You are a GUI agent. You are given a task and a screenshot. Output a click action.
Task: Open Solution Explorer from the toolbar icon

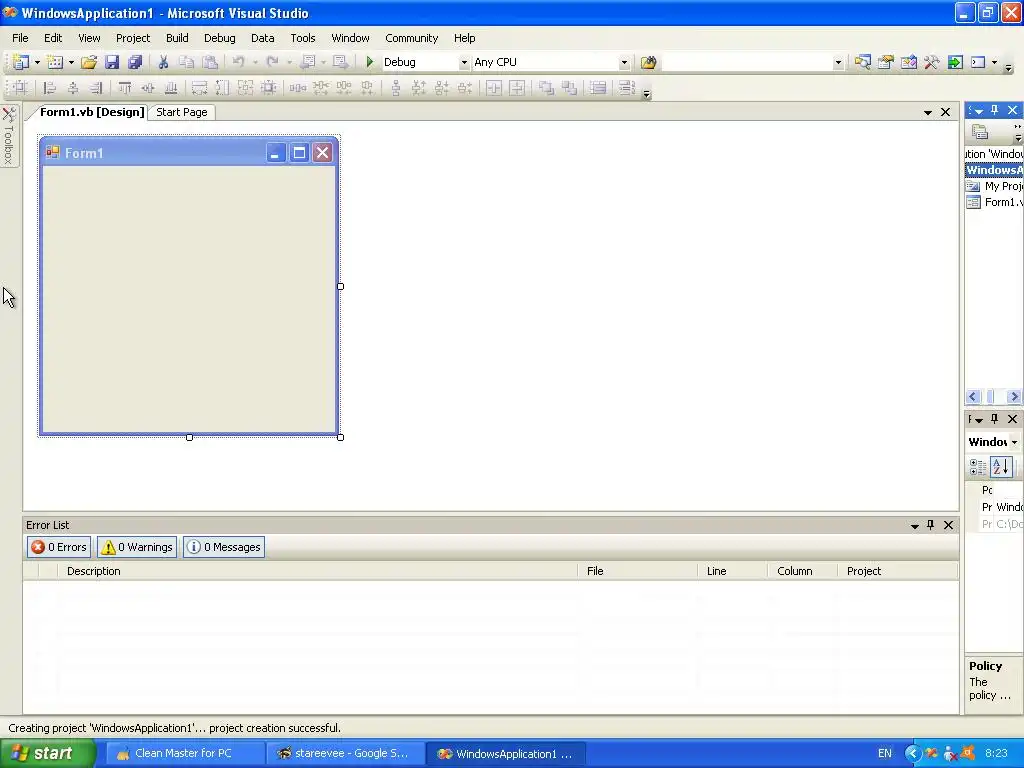(x=863, y=62)
